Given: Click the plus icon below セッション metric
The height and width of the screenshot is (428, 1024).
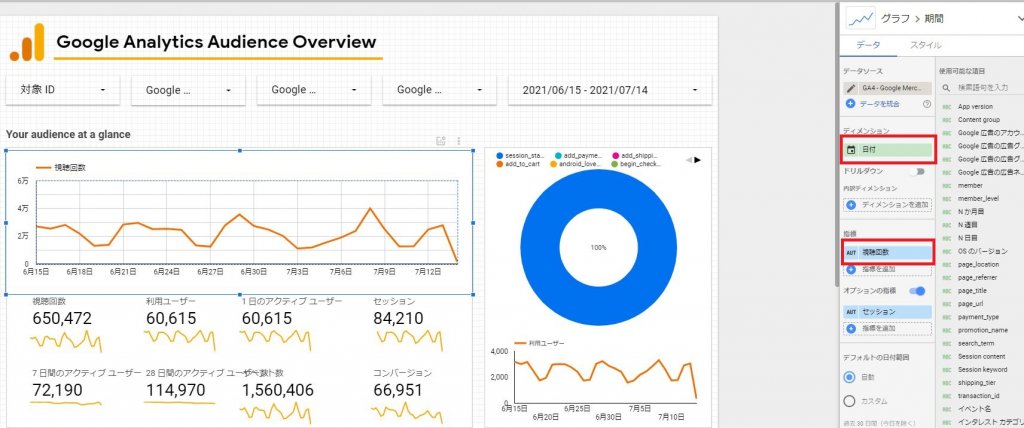Looking at the screenshot, I should click(x=851, y=329).
